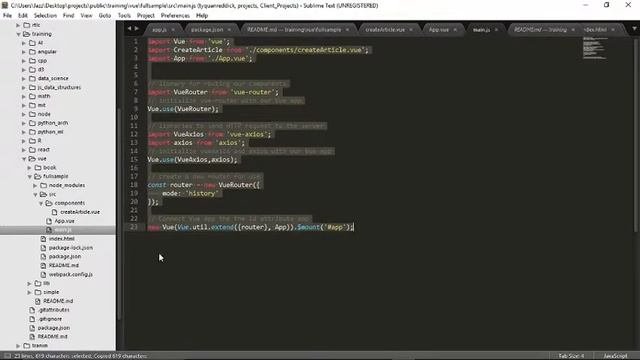The height and width of the screenshot is (360, 640).
Task: Click the .gitignore file icon
Action: coord(32,319)
